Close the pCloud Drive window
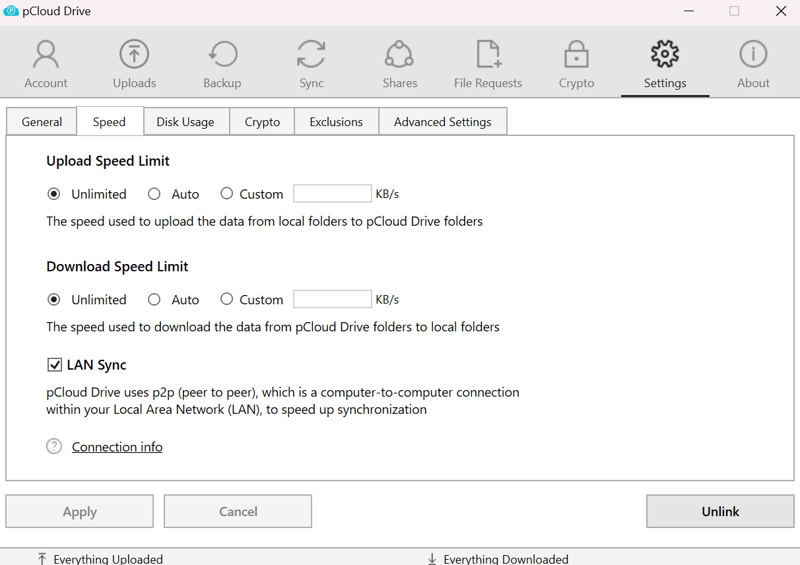This screenshot has height=565, width=800. pos(781,11)
